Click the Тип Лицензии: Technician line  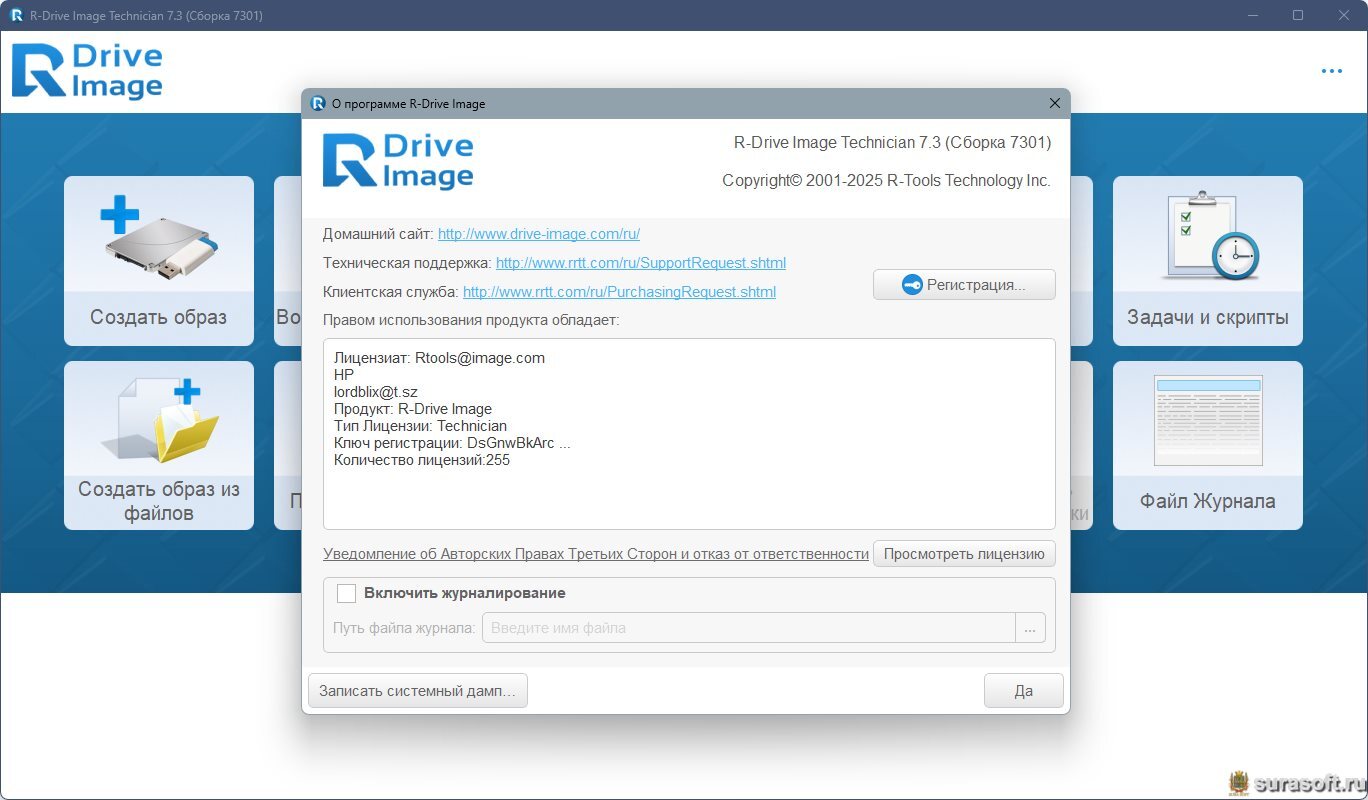coord(421,426)
